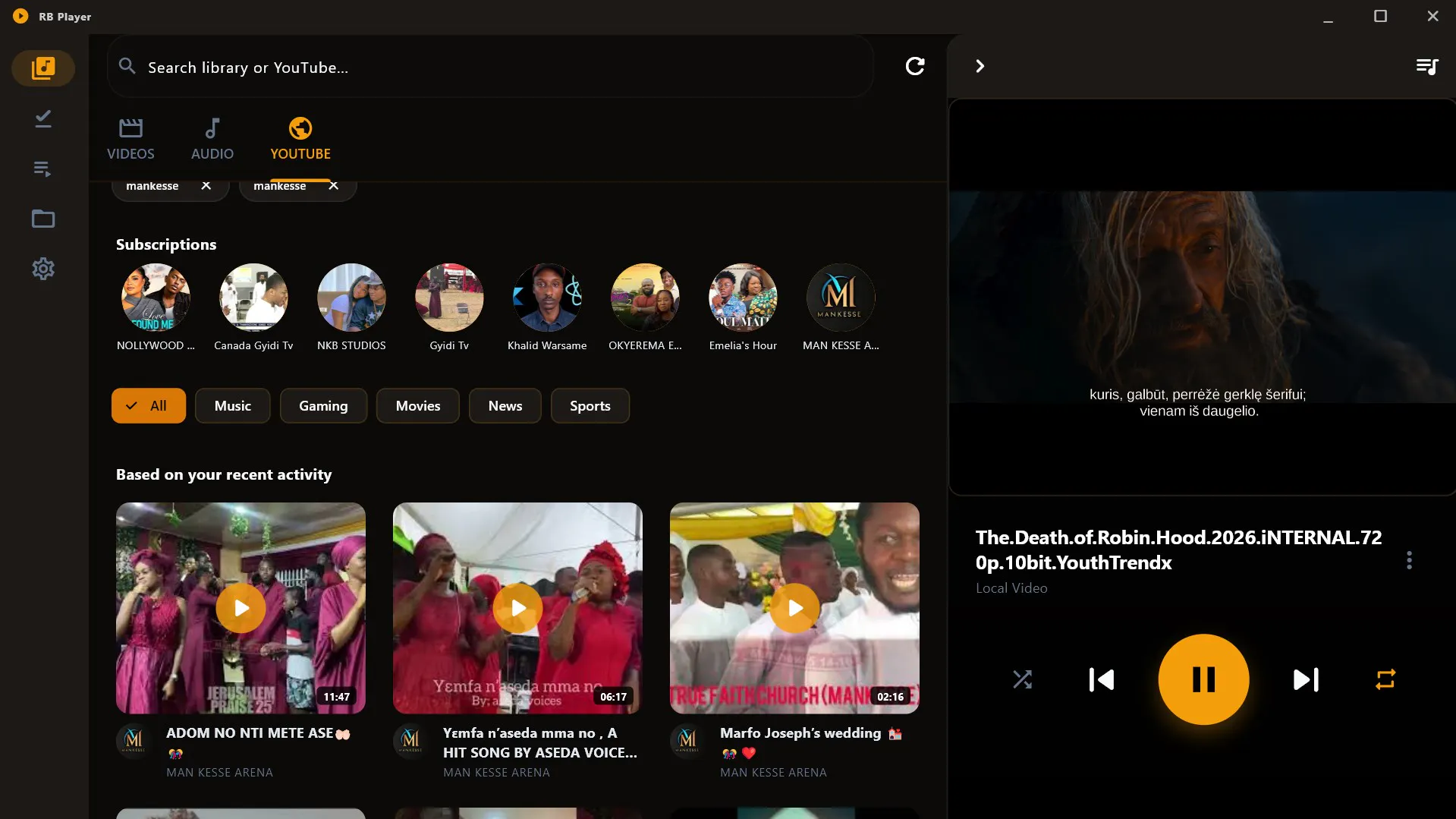
Task: Open the playlists sidebar icon
Action: pos(43,169)
